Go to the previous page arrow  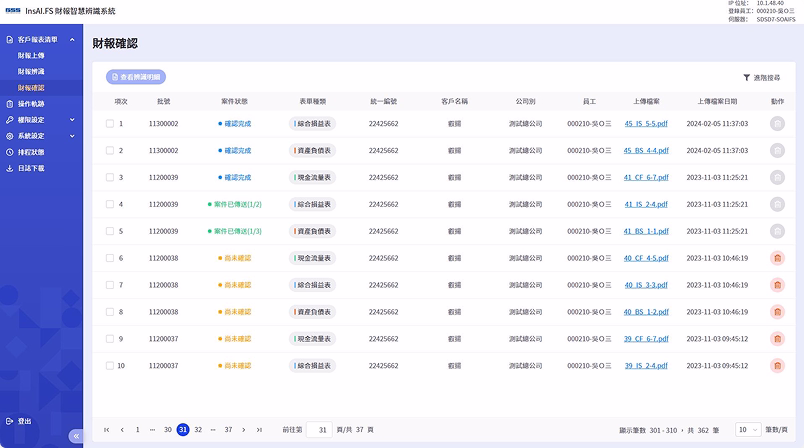click(122, 430)
